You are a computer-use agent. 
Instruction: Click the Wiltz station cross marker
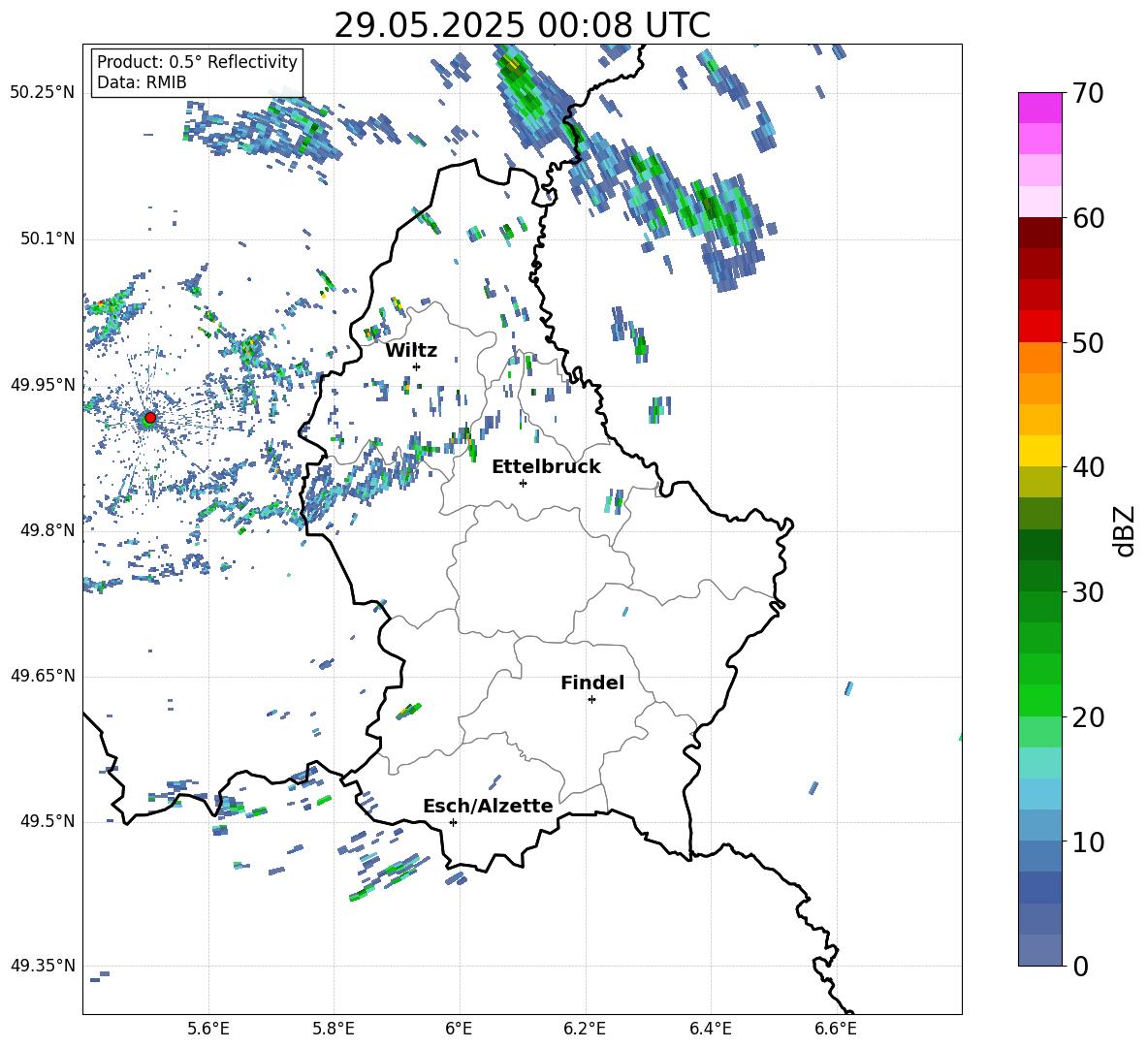click(x=417, y=366)
